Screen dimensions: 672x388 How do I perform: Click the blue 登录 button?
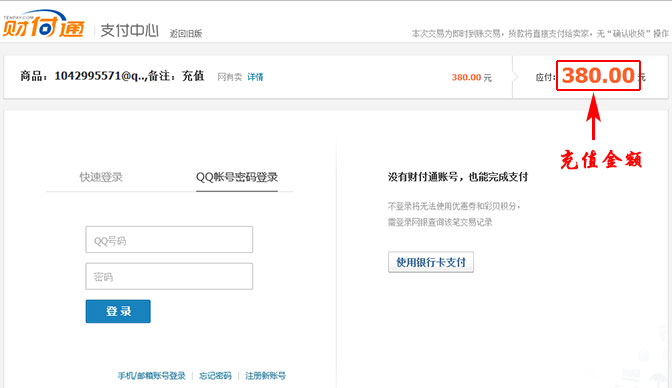118,311
